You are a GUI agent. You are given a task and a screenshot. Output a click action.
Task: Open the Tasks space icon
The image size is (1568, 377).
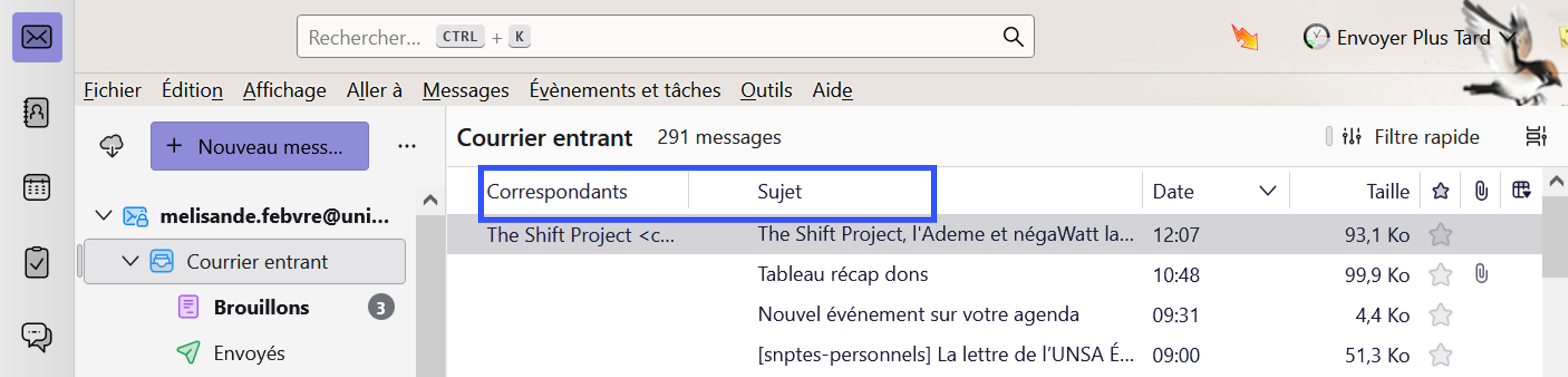click(x=37, y=263)
